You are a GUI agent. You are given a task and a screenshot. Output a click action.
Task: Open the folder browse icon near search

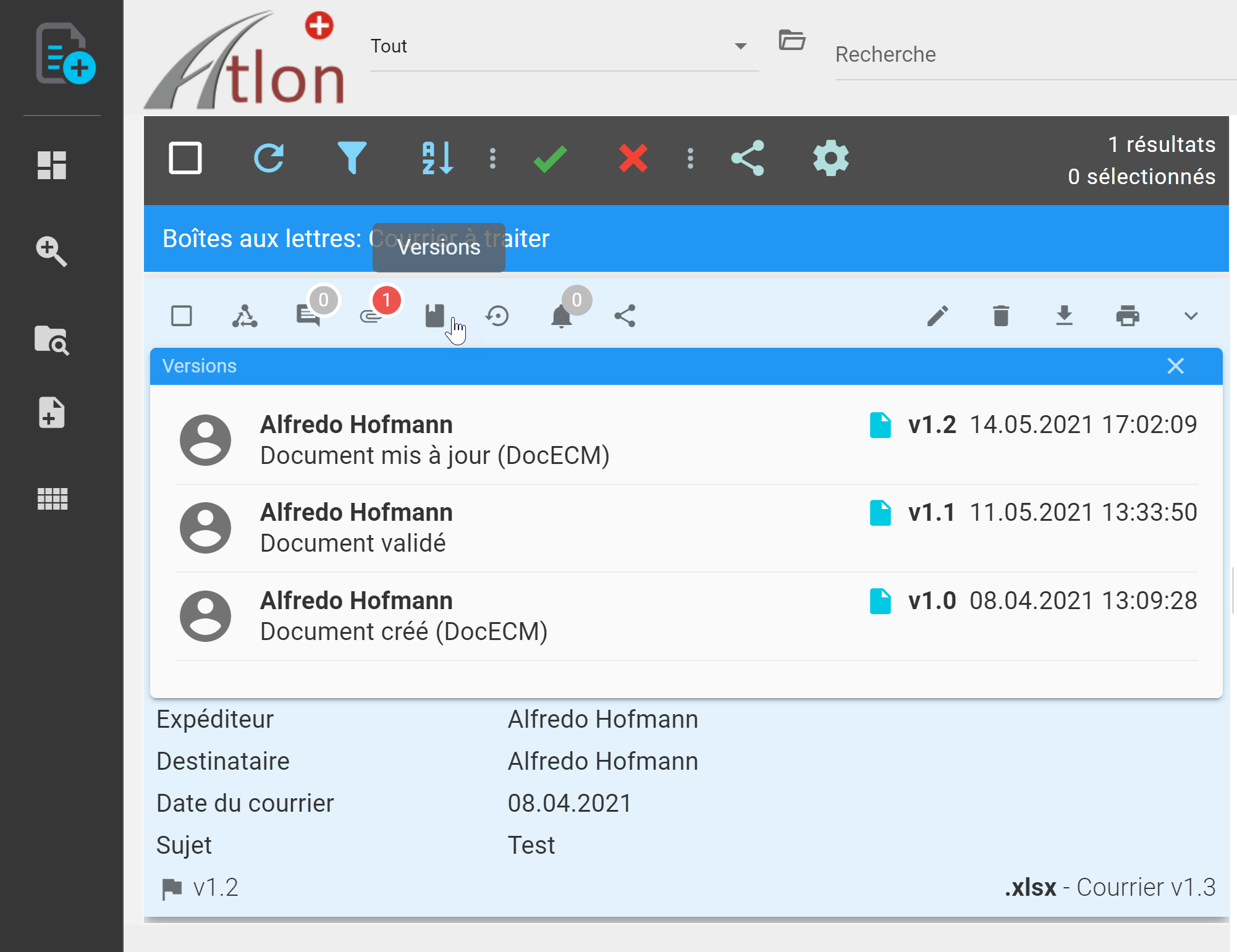tap(792, 41)
